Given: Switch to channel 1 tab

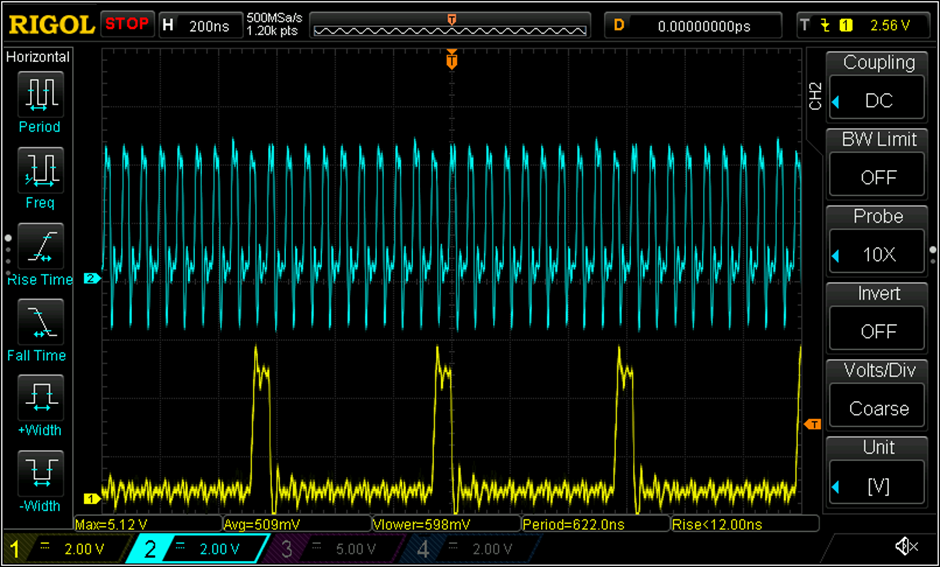Looking at the screenshot, I should point(65,548).
